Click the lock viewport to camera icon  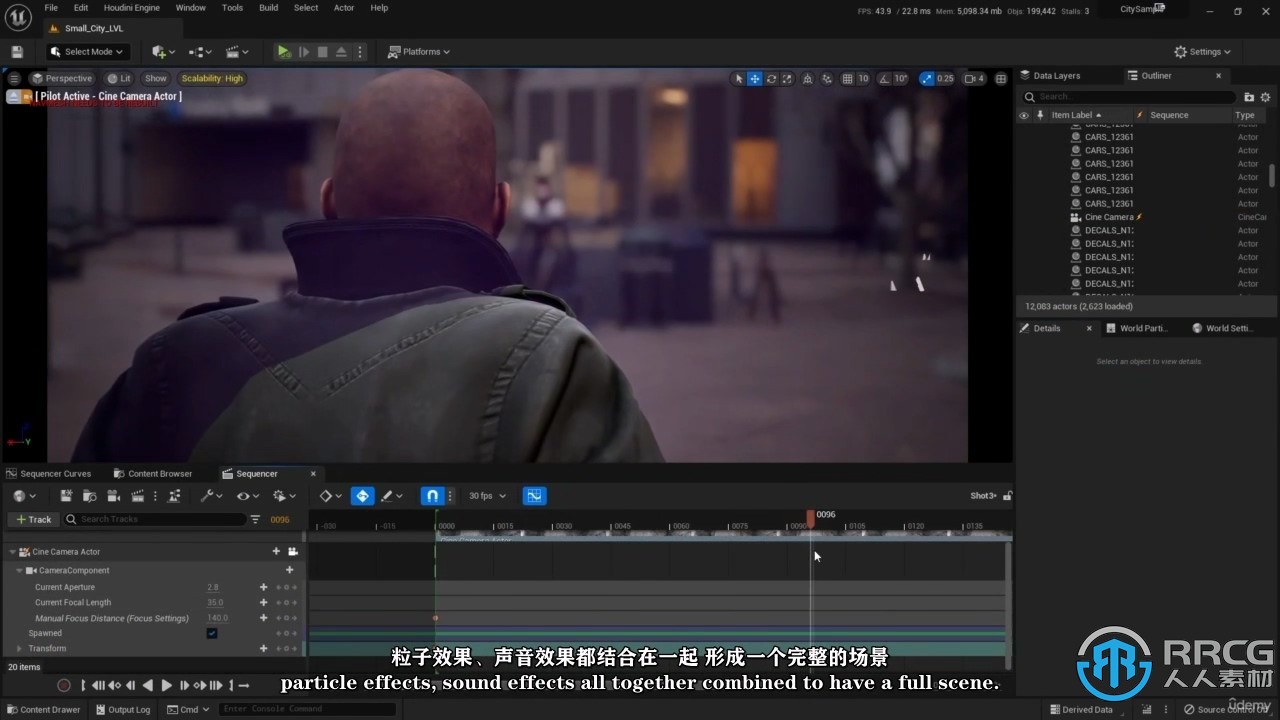[x=293, y=551]
